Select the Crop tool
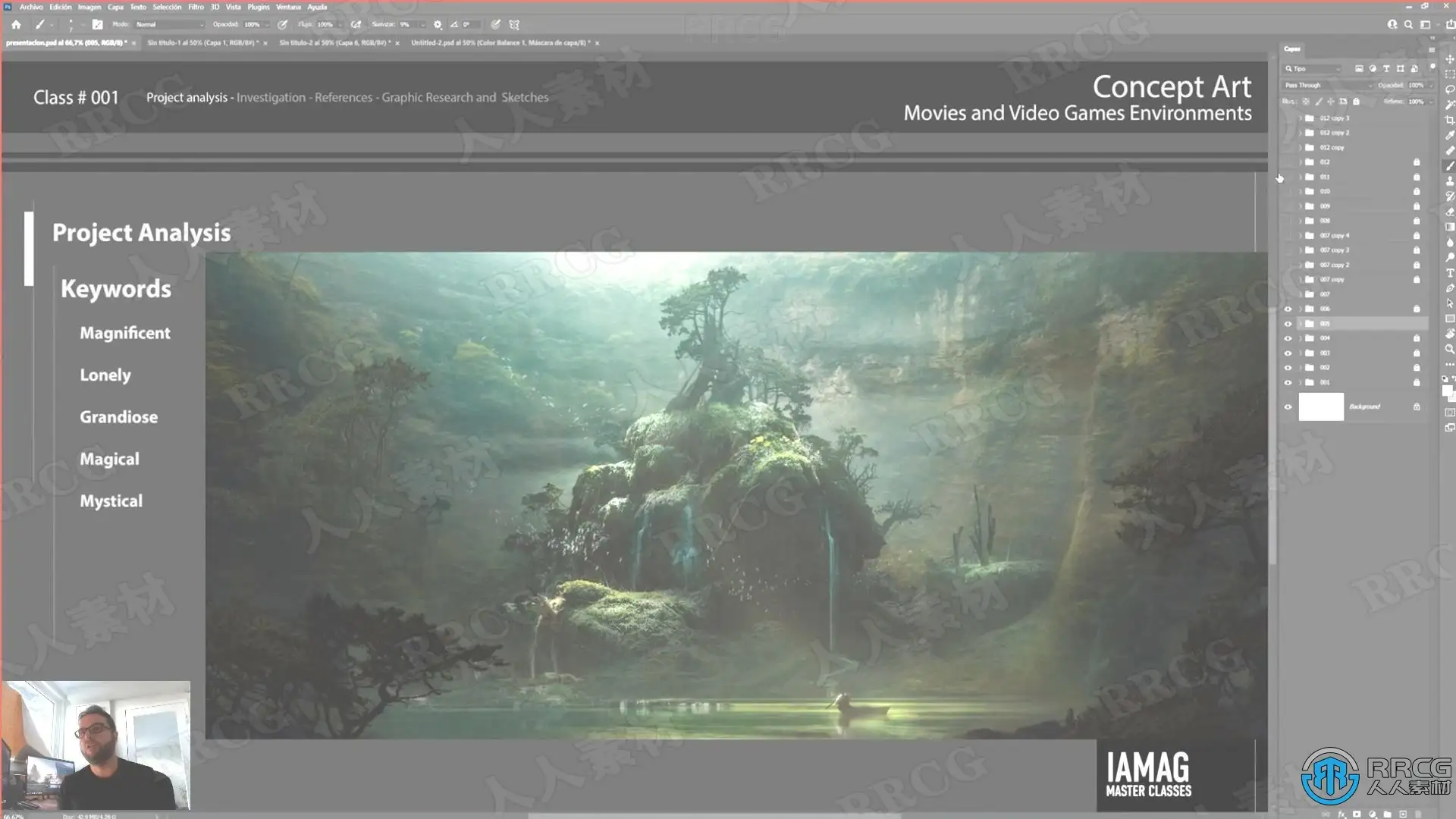The height and width of the screenshot is (819, 1456). [x=1450, y=120]
